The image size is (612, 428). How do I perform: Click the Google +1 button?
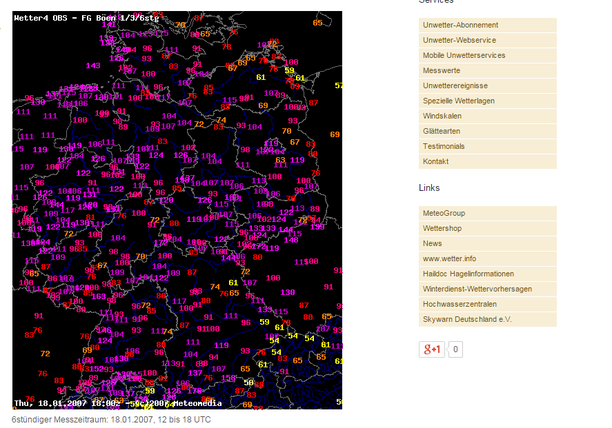coord(432,349)
